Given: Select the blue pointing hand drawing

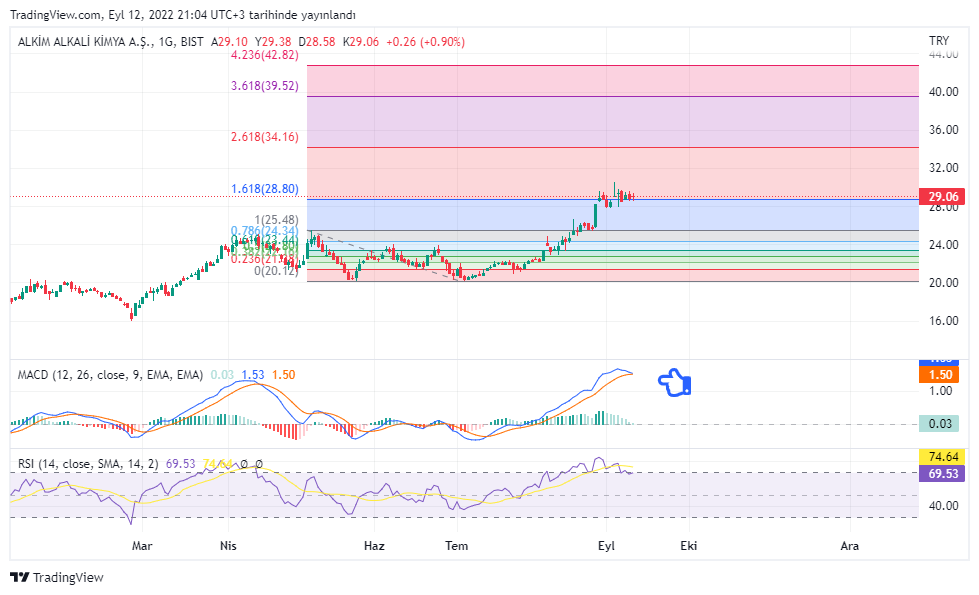Looking at the screenshot, I should tap(674, 382).
